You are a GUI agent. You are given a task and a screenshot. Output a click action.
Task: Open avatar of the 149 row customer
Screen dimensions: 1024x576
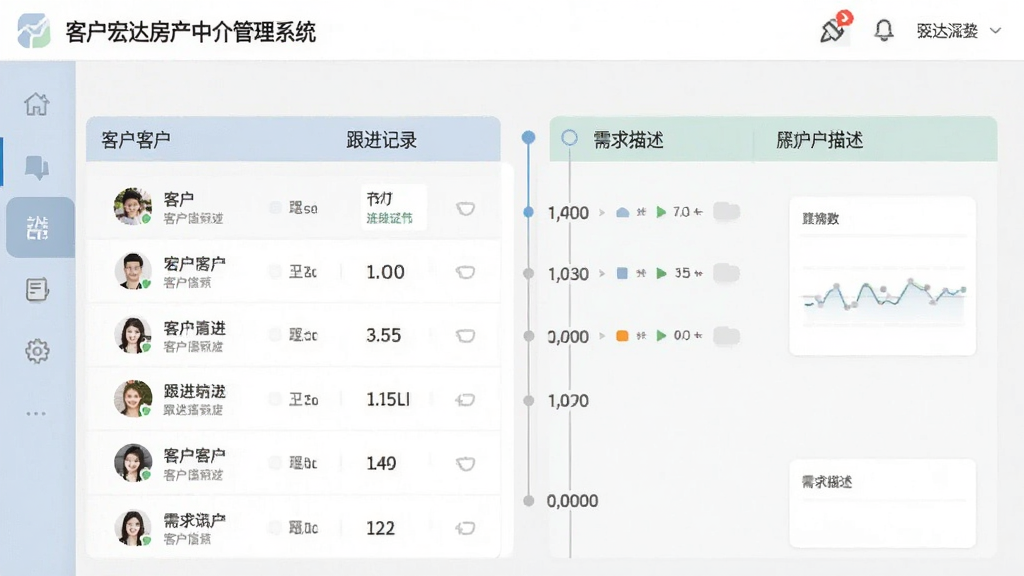pyautogui.click(x=133, y=462)
